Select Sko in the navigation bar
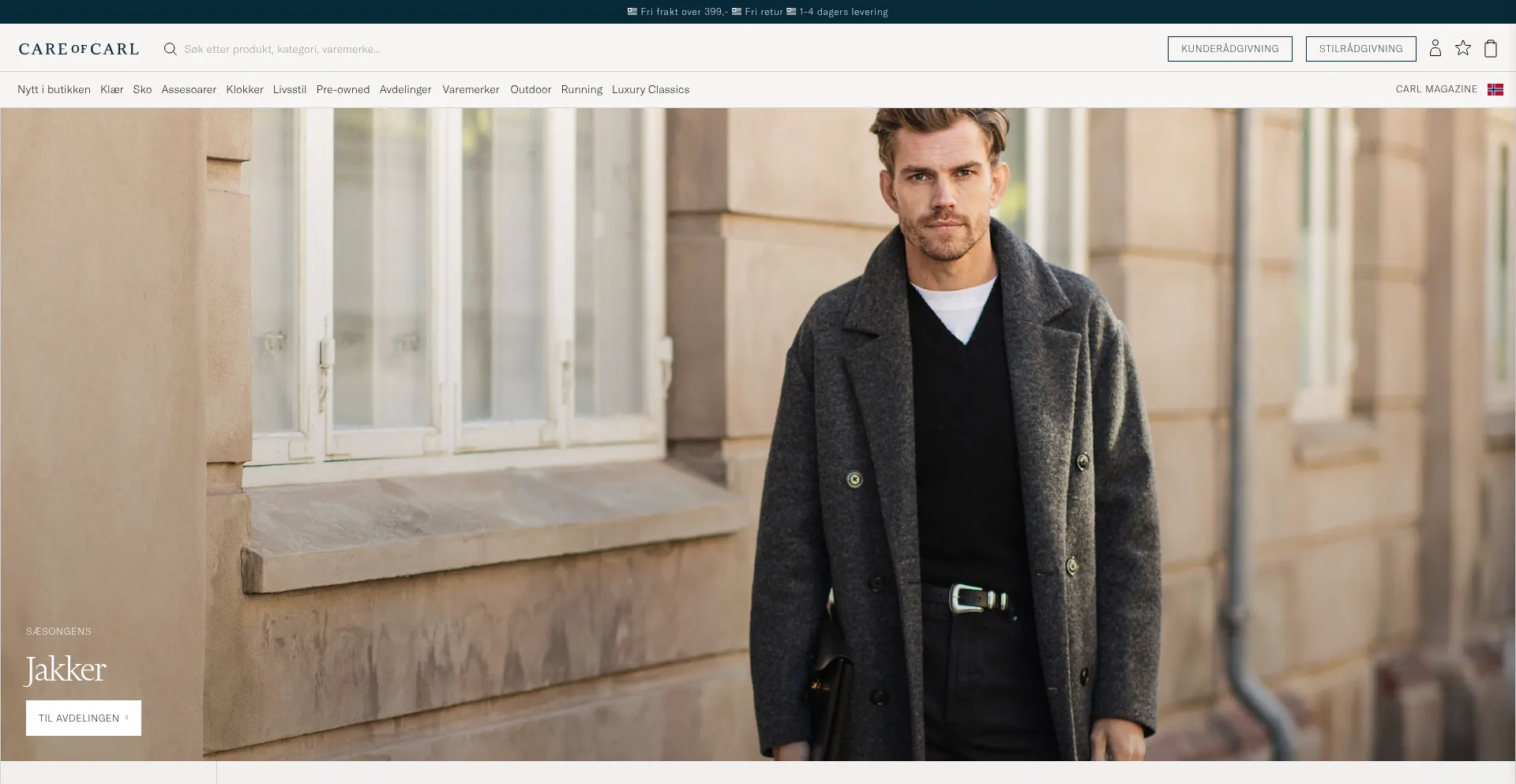1516x784 pixels. [142, 89]
